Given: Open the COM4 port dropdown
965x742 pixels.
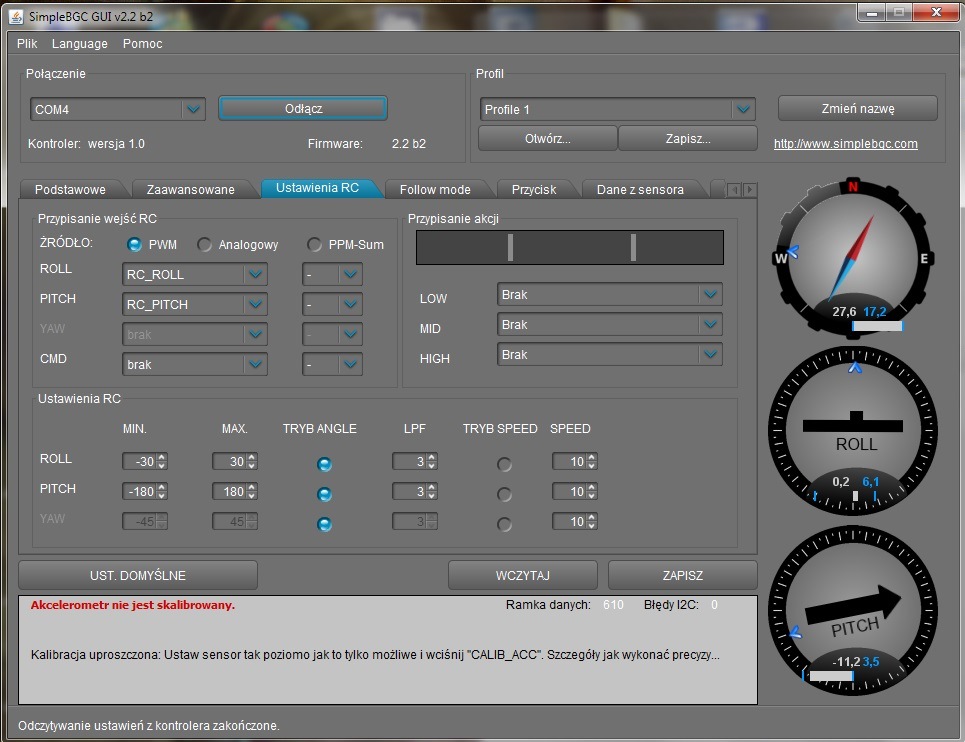Looking at the screenshot, I should [x=192, y=109].
